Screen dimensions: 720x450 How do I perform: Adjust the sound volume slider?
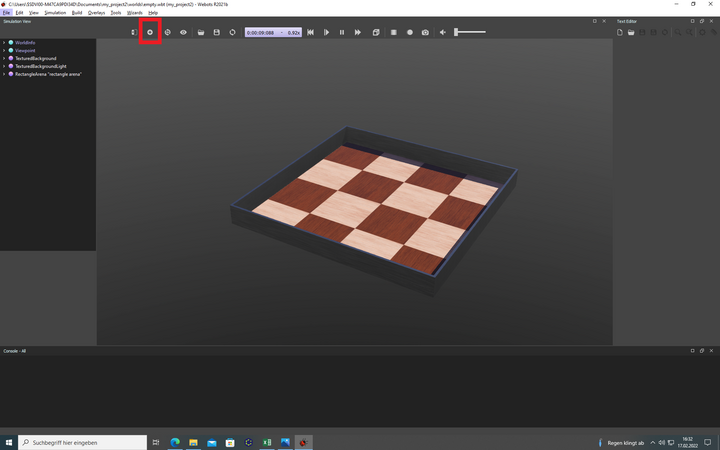click(x=470, y=32)
